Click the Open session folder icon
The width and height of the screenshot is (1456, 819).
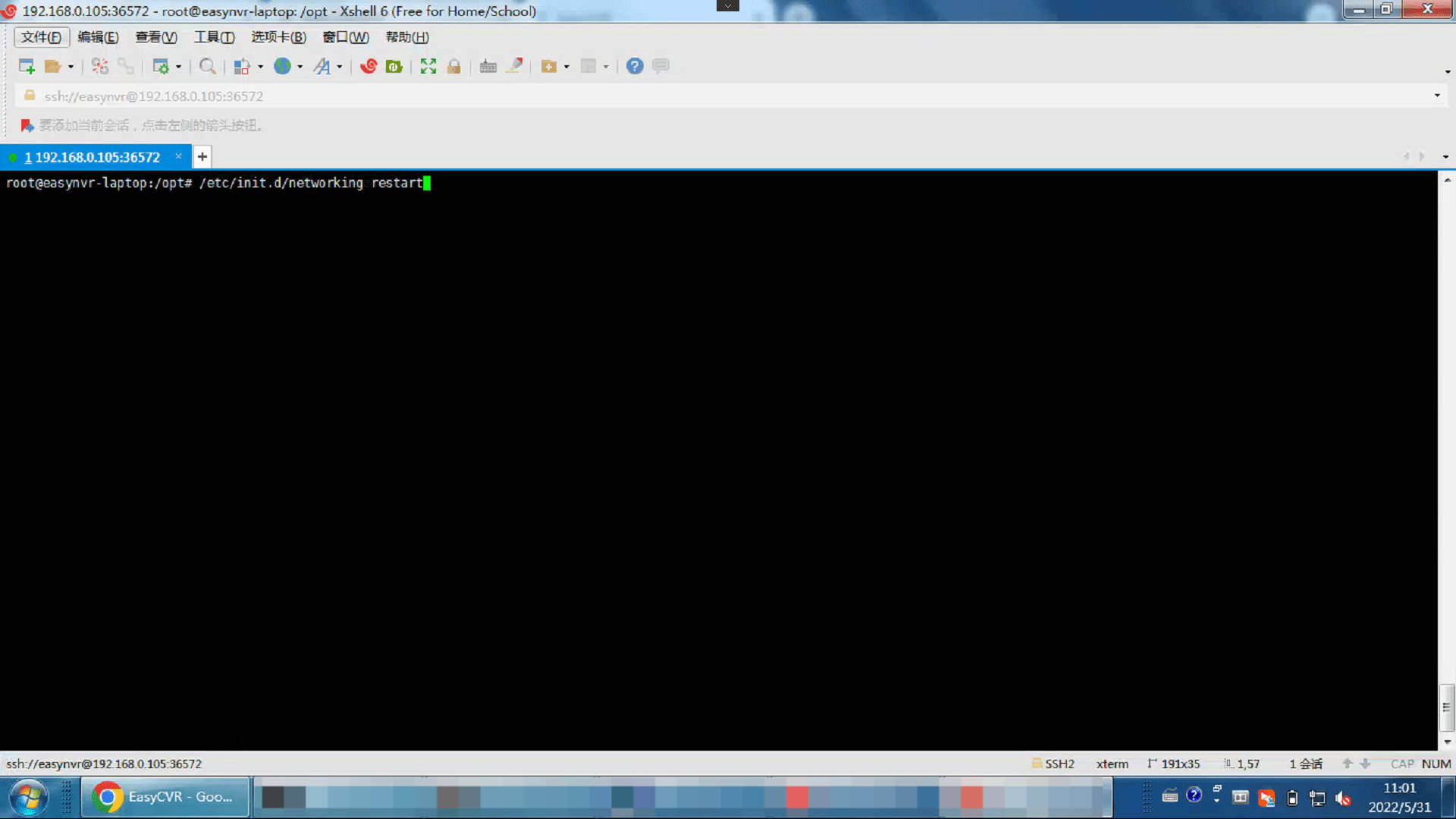click(x=52, y=67)
